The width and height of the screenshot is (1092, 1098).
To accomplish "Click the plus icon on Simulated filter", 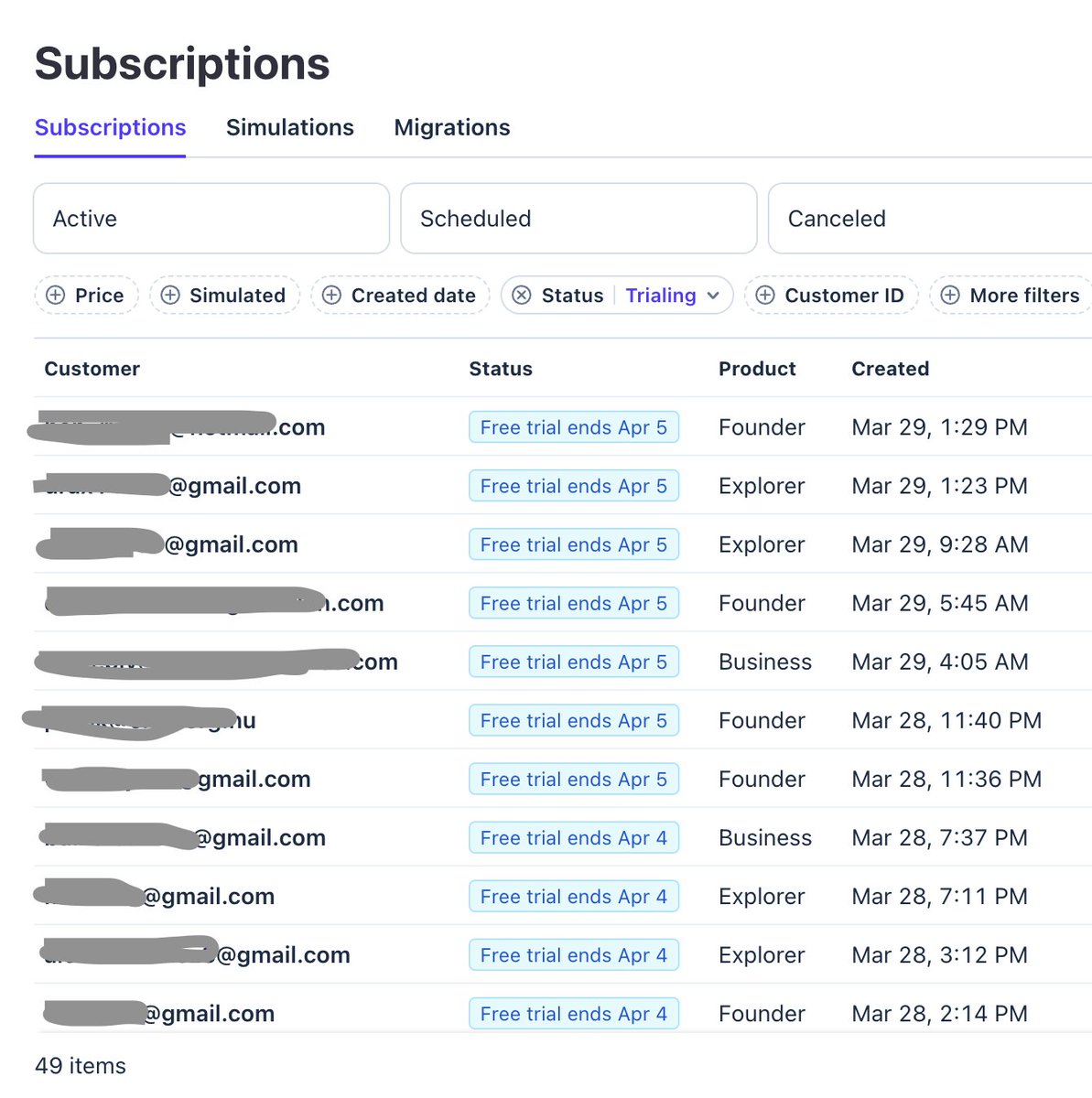I will click(170, 295).
